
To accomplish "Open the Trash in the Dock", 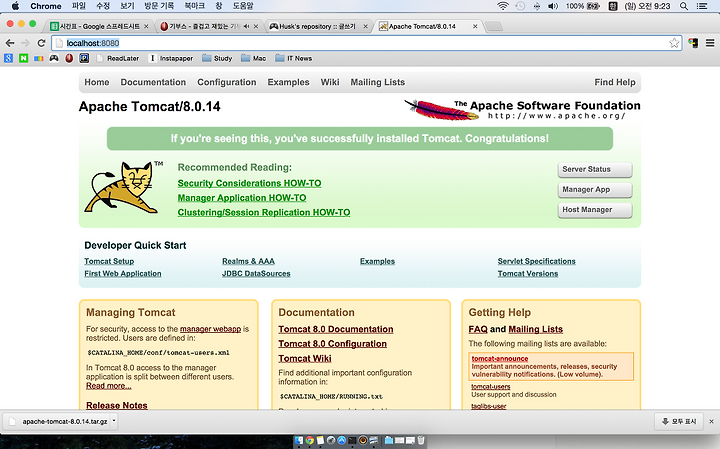I will 421,441.
